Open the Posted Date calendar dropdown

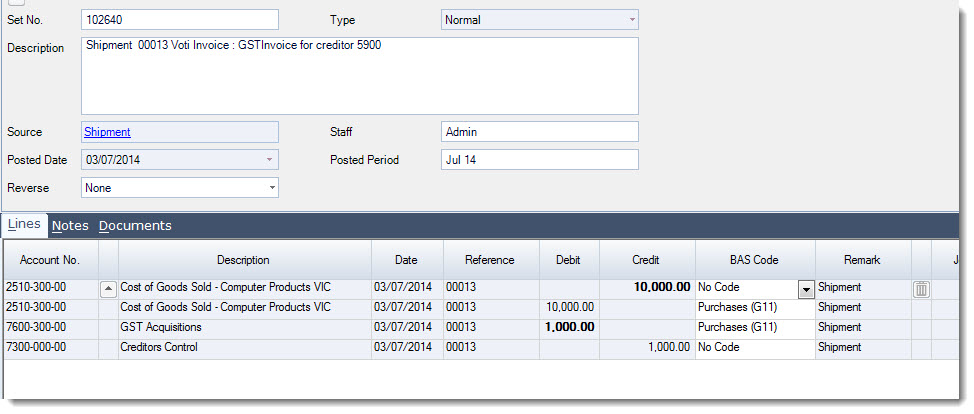tap(269, 160)
